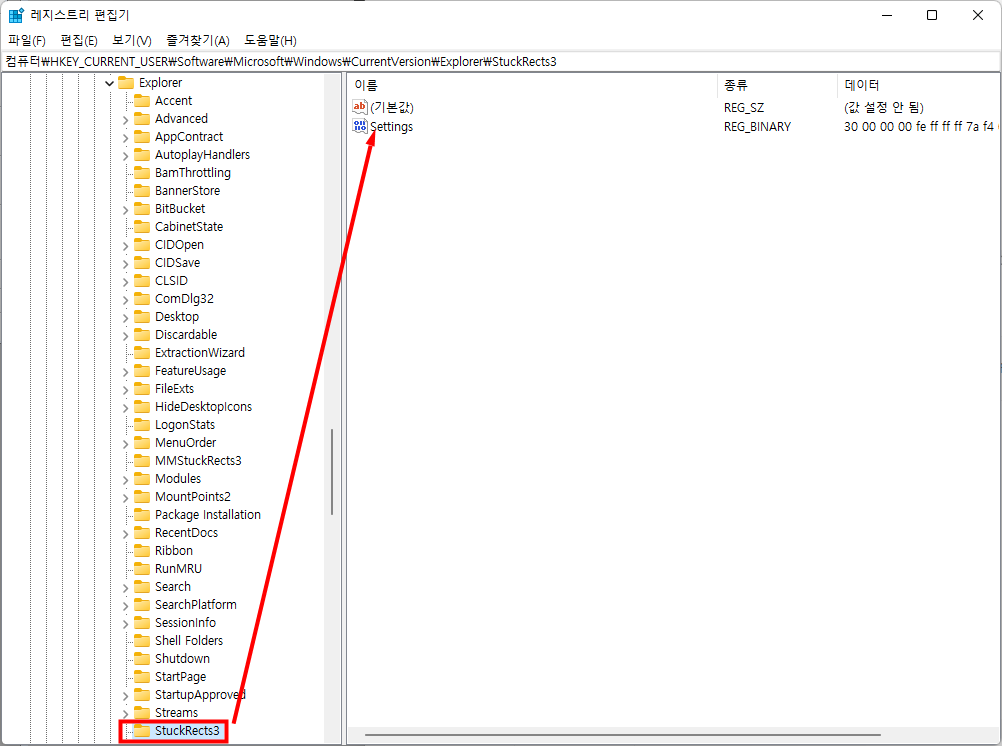Screen dimensions: 1002x746
Task: Select the RecentDocs key
Action: (186, 532)
